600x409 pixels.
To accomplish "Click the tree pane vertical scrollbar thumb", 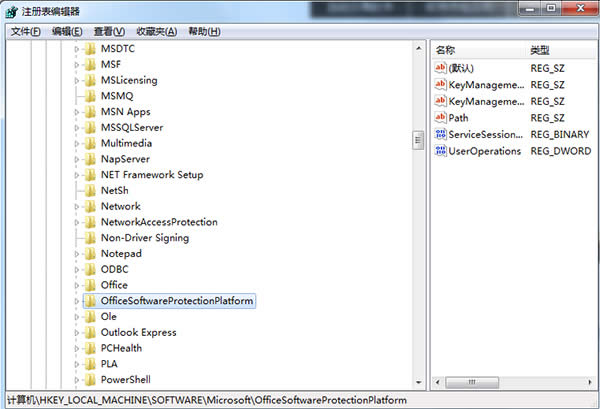I will point(418,140).
